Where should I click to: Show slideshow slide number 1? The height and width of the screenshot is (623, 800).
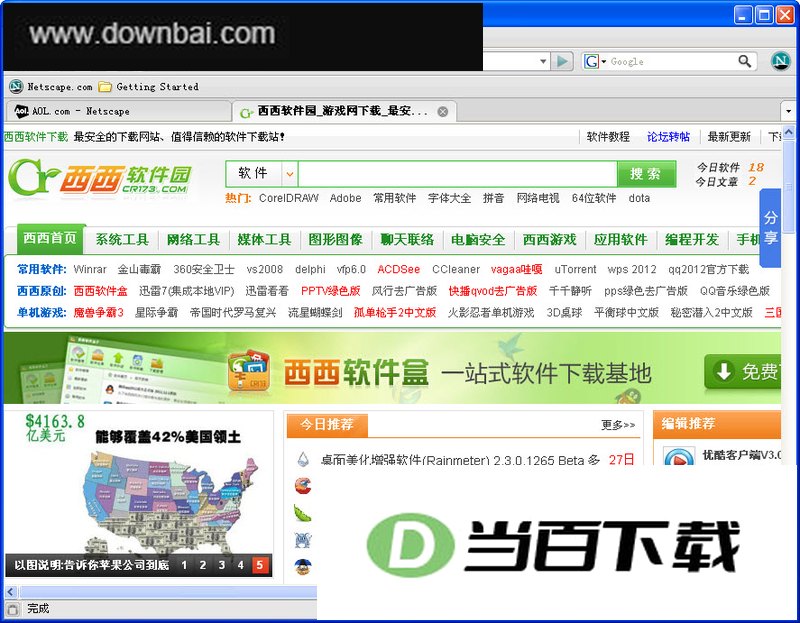coord(184,565)
